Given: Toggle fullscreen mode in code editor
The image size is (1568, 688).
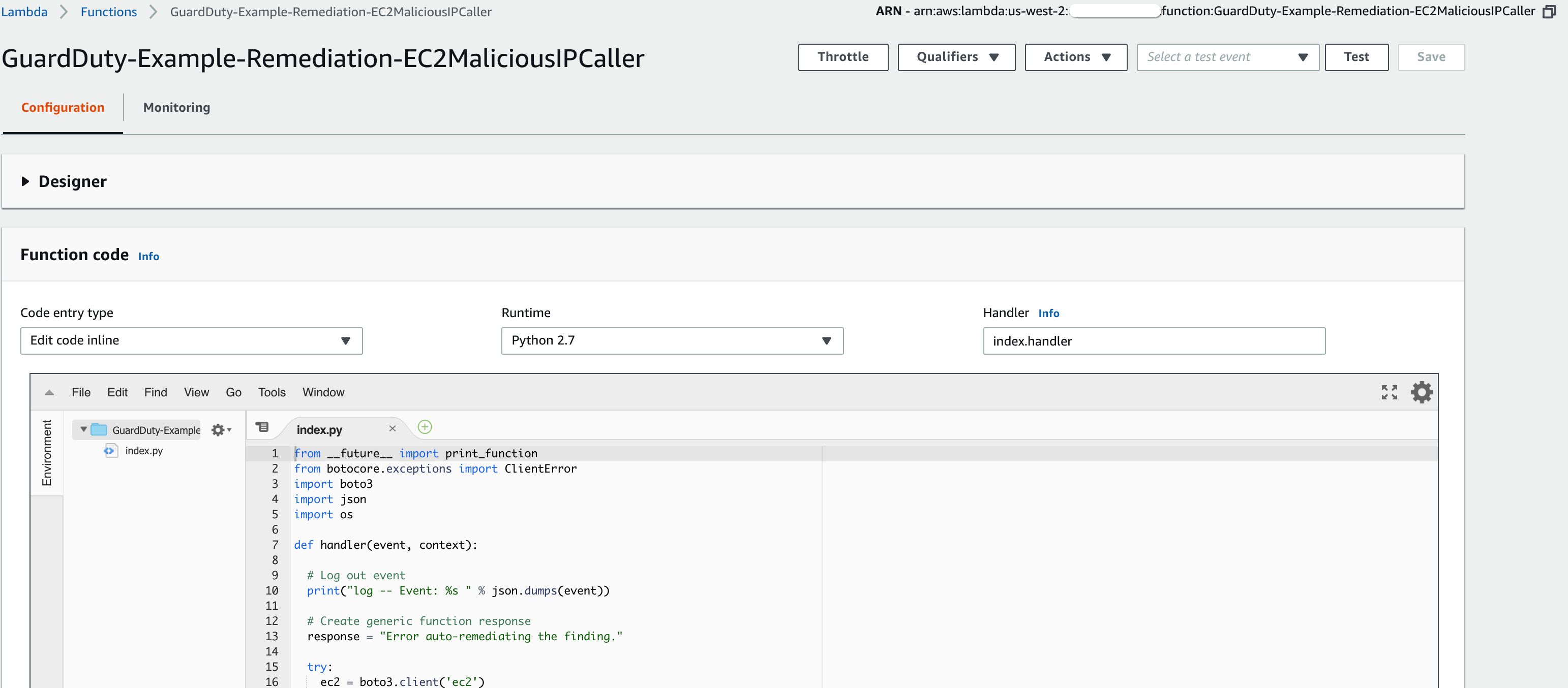Looking at the screenshot, I should coord(1389,392).
